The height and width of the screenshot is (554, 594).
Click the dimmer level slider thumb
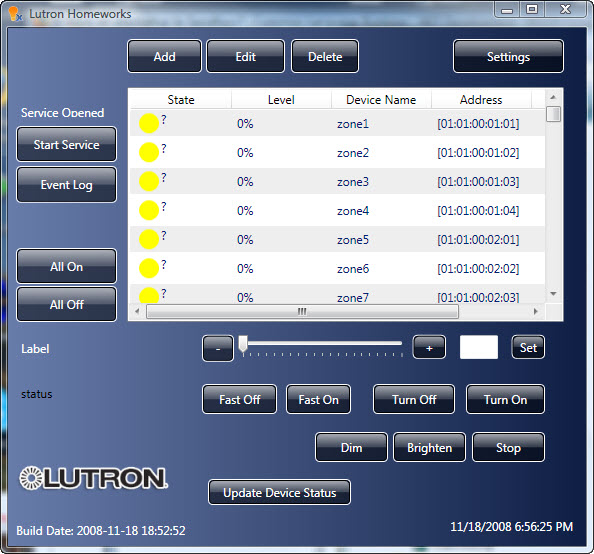(243, 344)
